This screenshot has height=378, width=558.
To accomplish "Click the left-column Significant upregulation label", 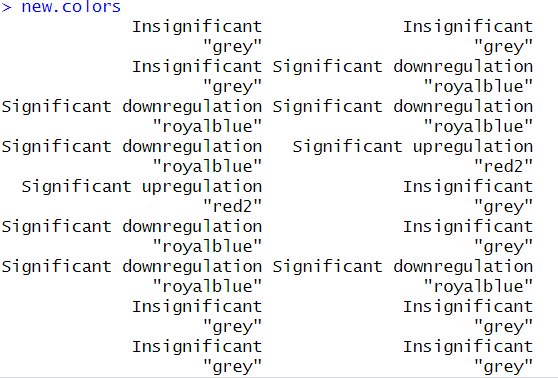I will [x=142, y=187].
